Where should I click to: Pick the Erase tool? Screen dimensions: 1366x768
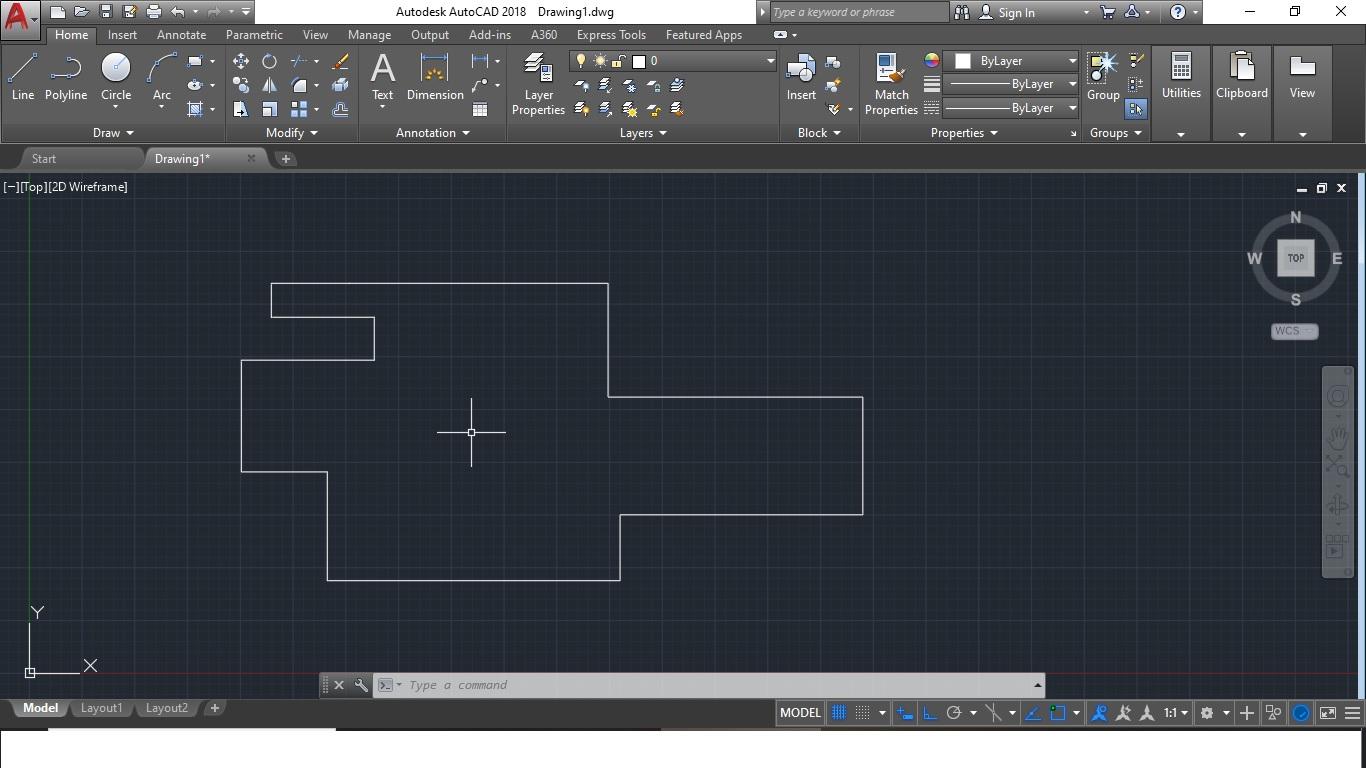[340, 61]
